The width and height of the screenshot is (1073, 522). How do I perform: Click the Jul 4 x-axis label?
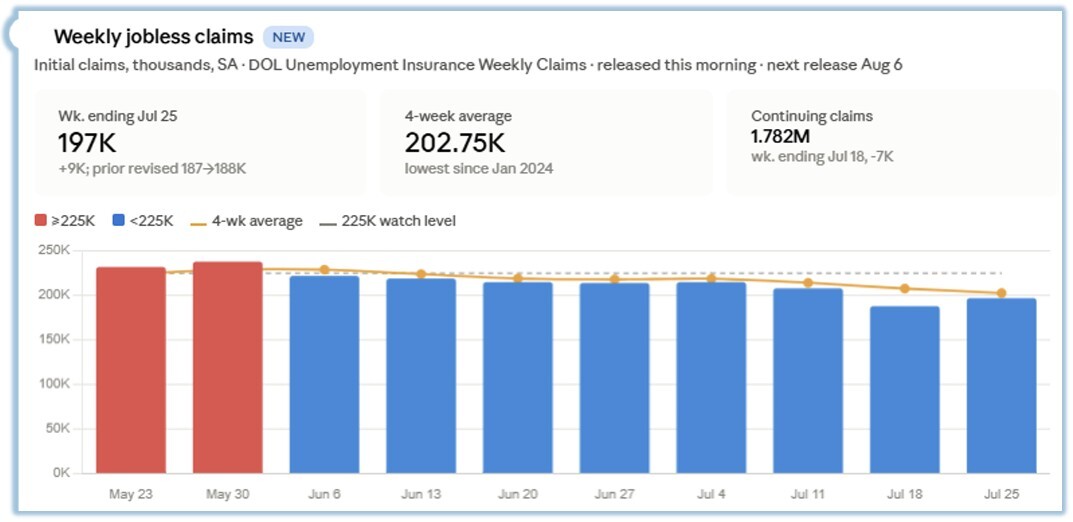click(712, 495)
